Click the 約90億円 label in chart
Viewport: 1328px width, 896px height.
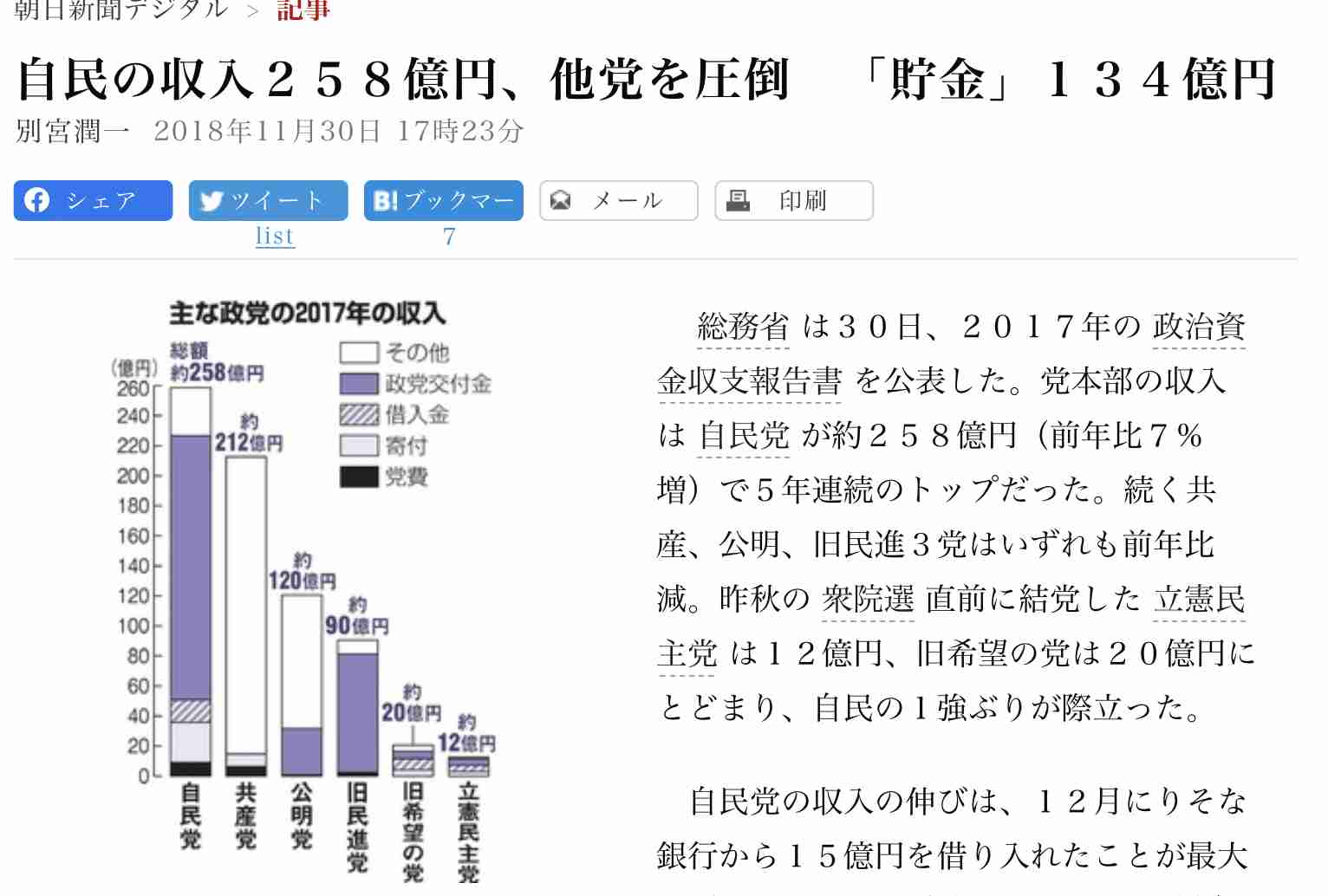point(356,616)
